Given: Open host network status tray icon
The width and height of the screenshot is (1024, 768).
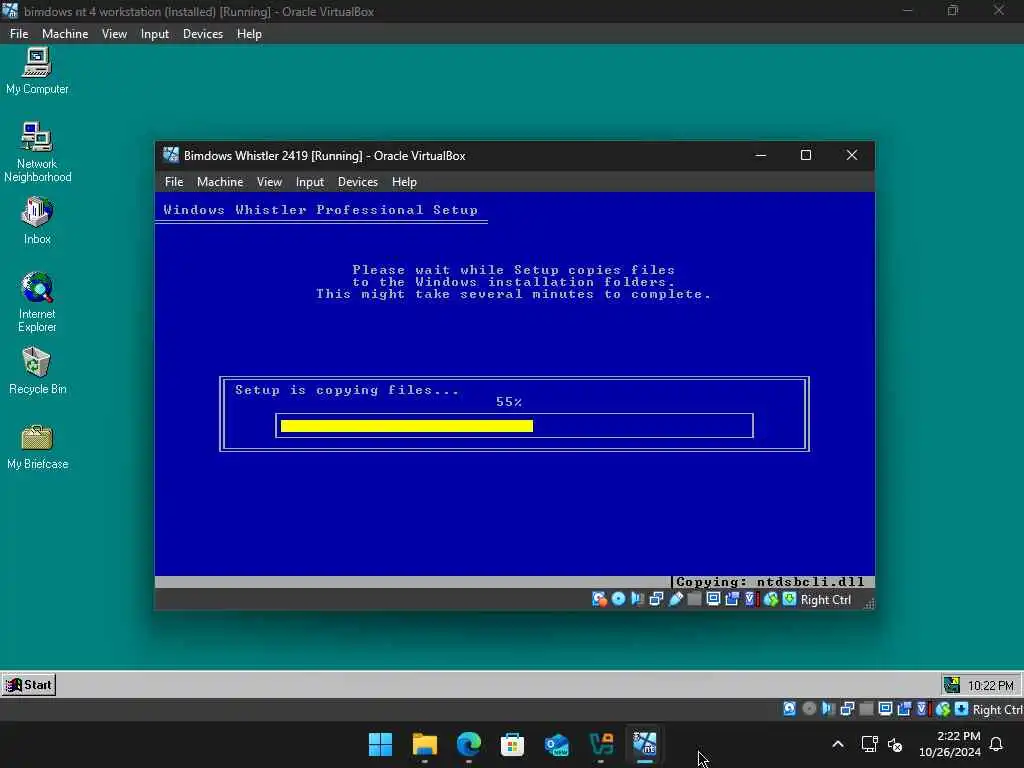Looking at the screenshot, I should click(869, 744).
